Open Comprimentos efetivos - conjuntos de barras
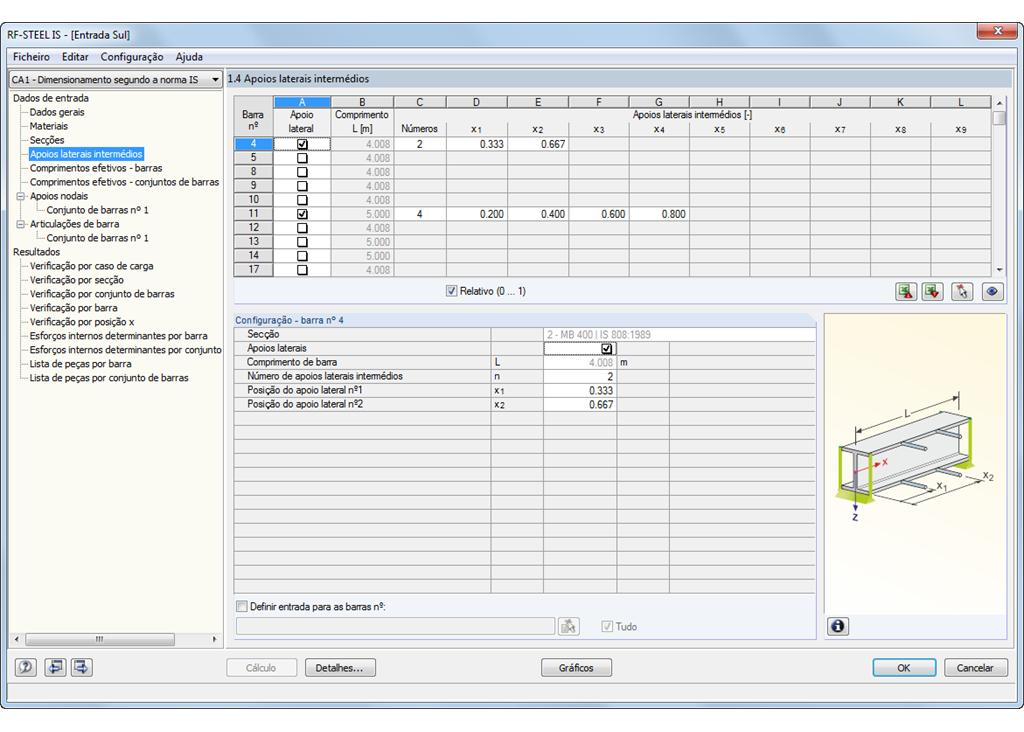 (x=124, y=182)
